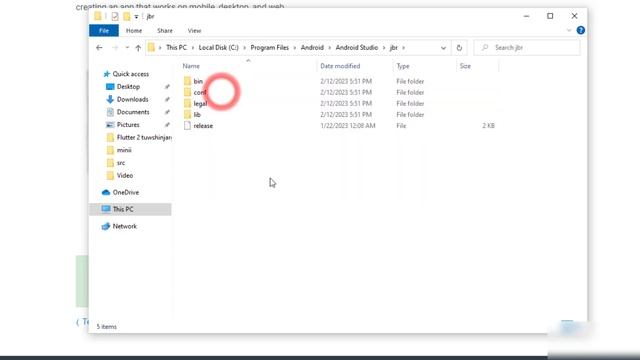The width and height of the screenshot is (640, 360).
Task: Open Customize Quick Access Toolbar dropdown
Action: pos(136,17)
